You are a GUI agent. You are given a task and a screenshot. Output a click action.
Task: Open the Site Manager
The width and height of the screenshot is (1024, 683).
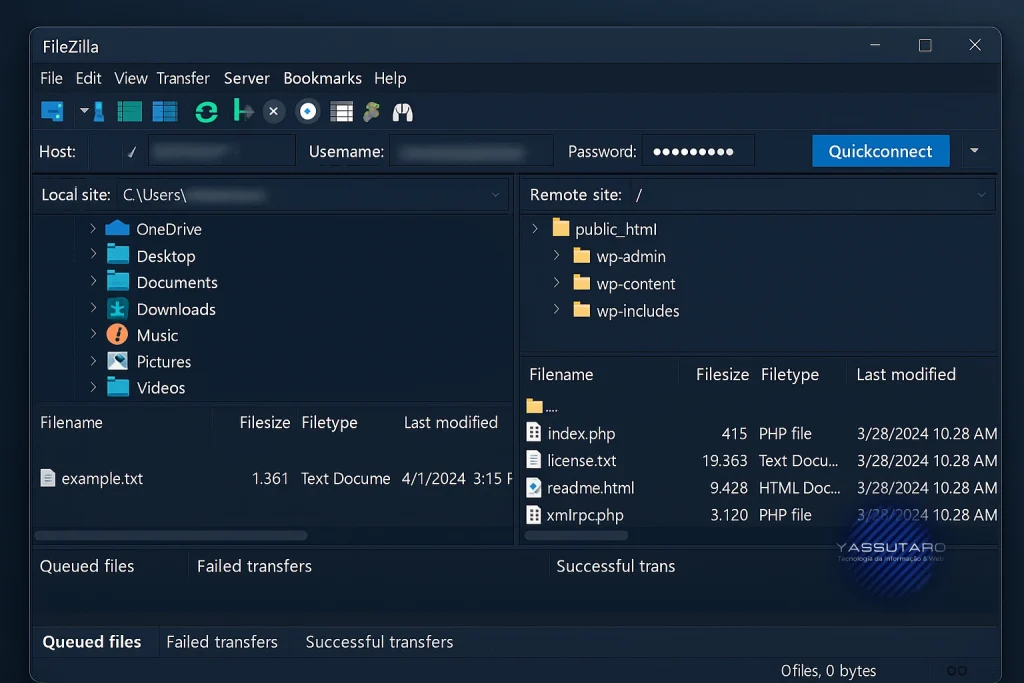click(x=51, y=111)
